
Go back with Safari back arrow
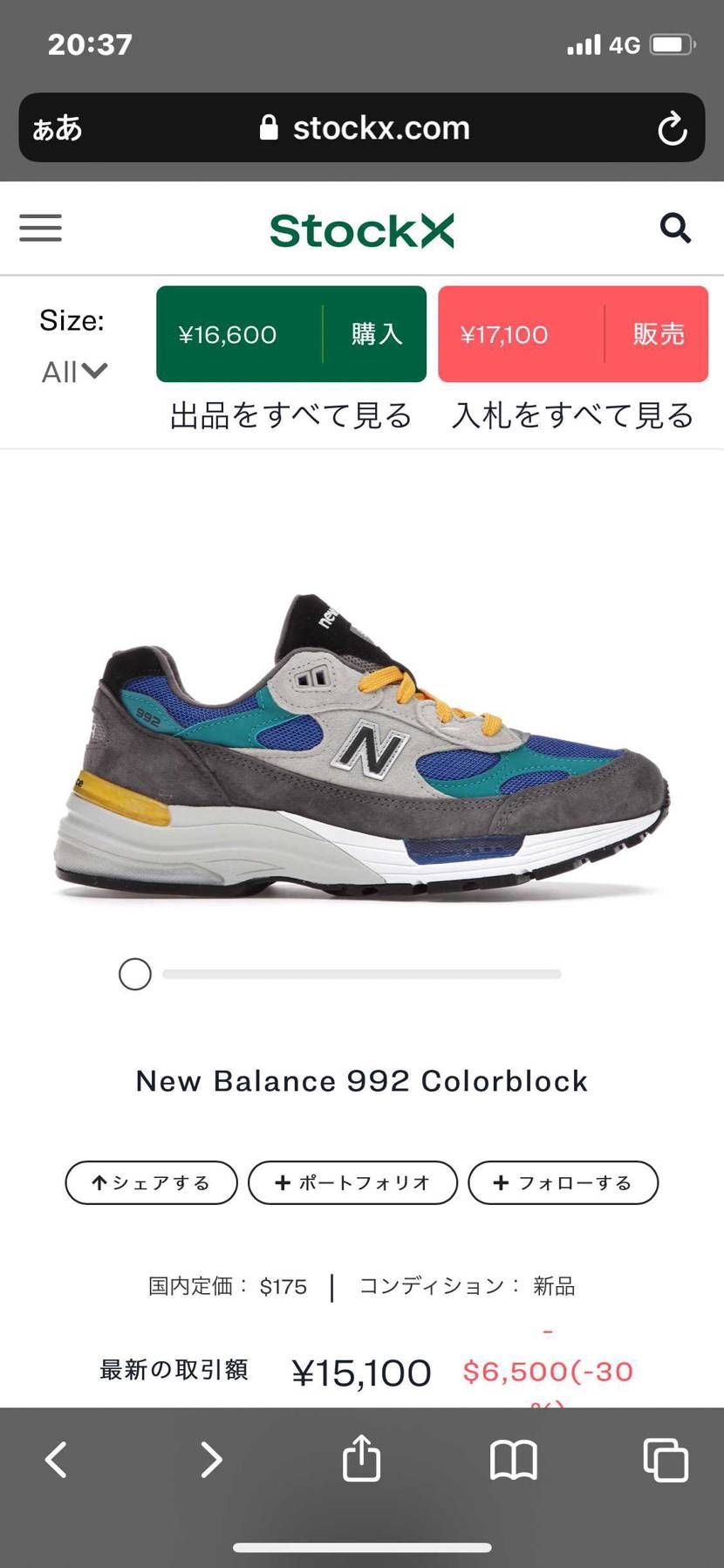[x=57, y=1459]
